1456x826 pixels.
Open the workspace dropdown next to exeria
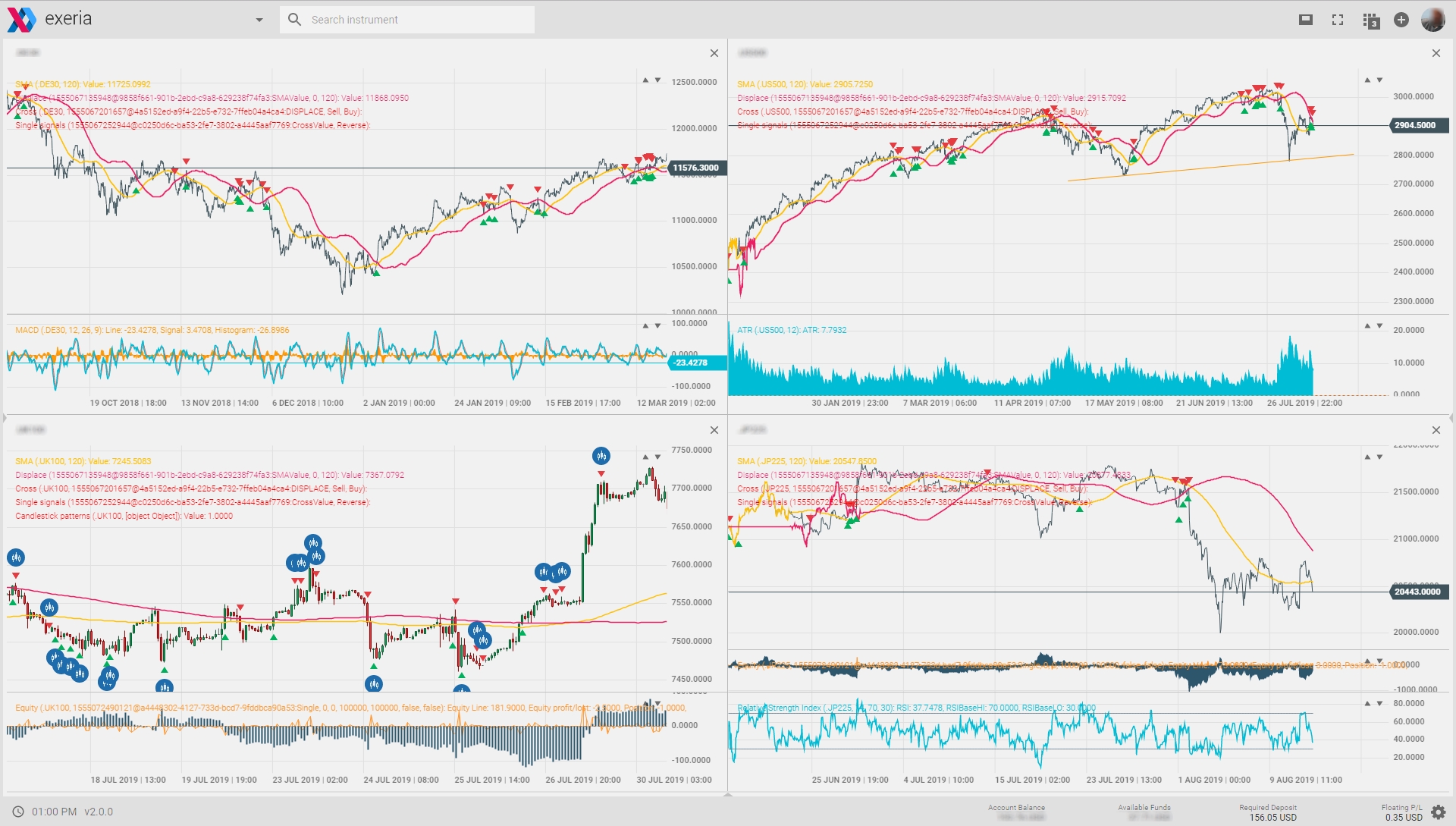tap(259, 20)
